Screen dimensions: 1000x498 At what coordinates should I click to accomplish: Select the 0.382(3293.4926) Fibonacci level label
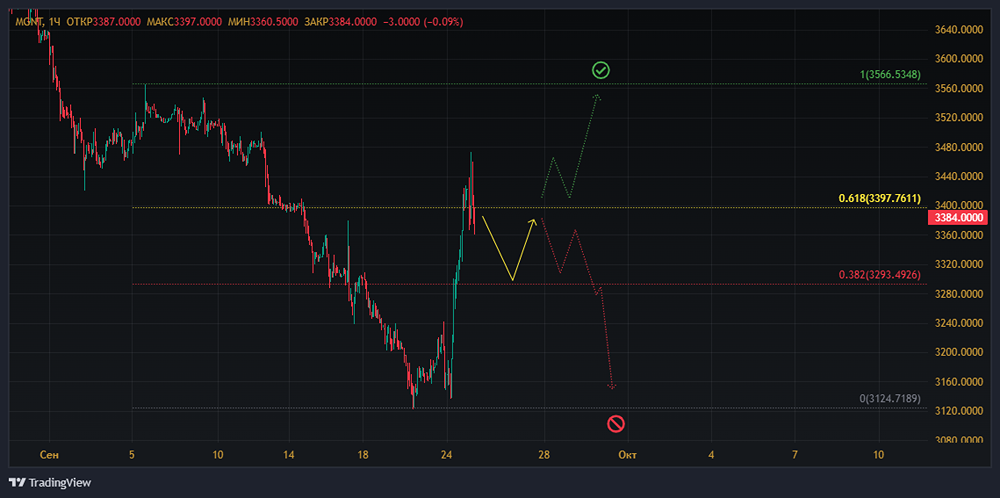(880, 275)
